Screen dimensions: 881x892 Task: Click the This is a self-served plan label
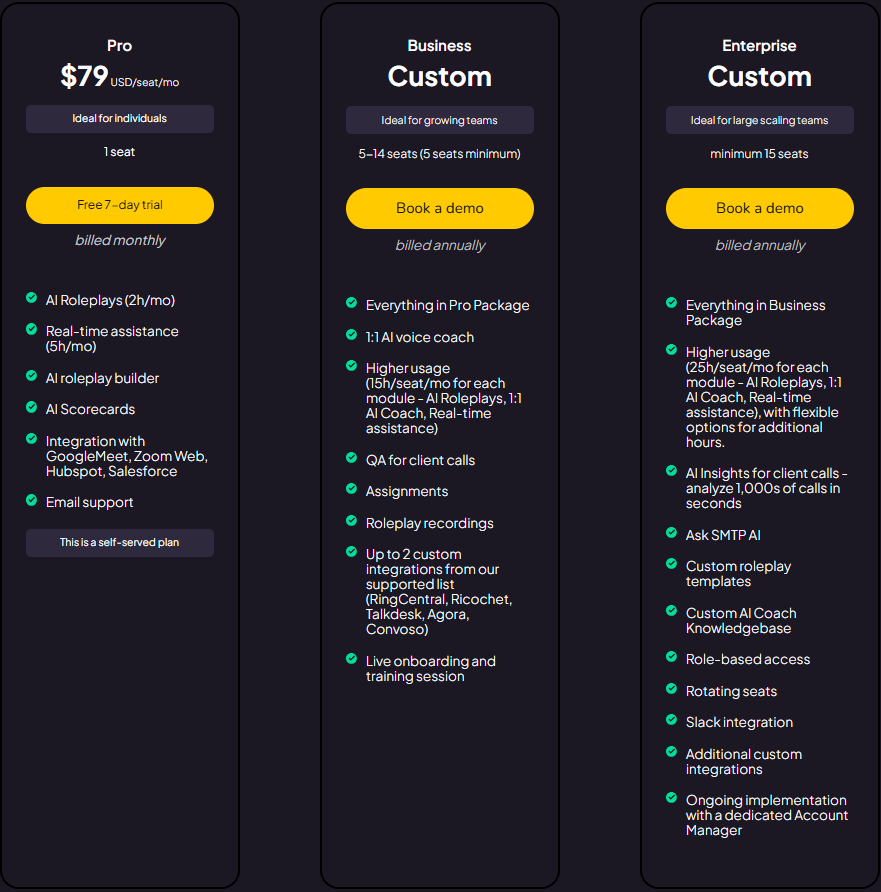[x=120, y=543]
